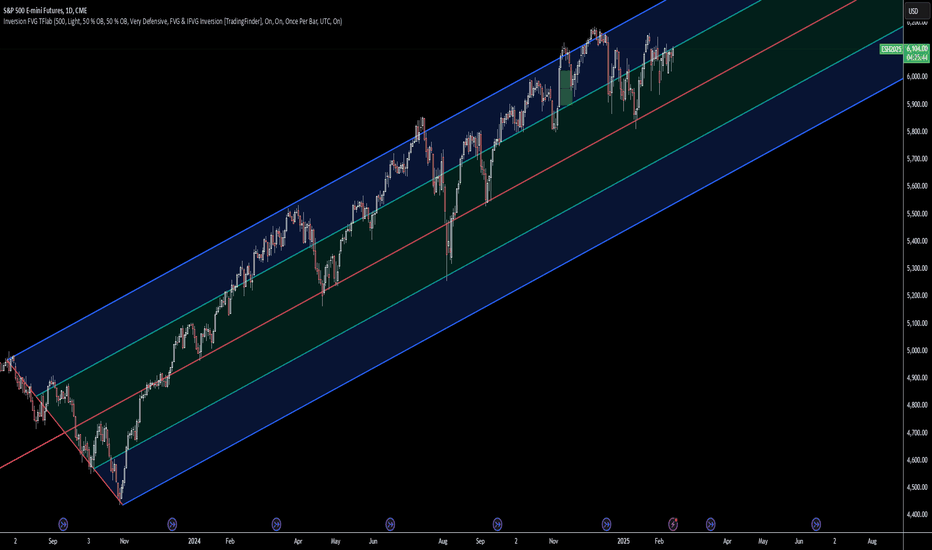Click the 5,300.00 price axis label
The width and height of the screenshot is (932, 550).
pyautogui.click(x=917, y=268)
